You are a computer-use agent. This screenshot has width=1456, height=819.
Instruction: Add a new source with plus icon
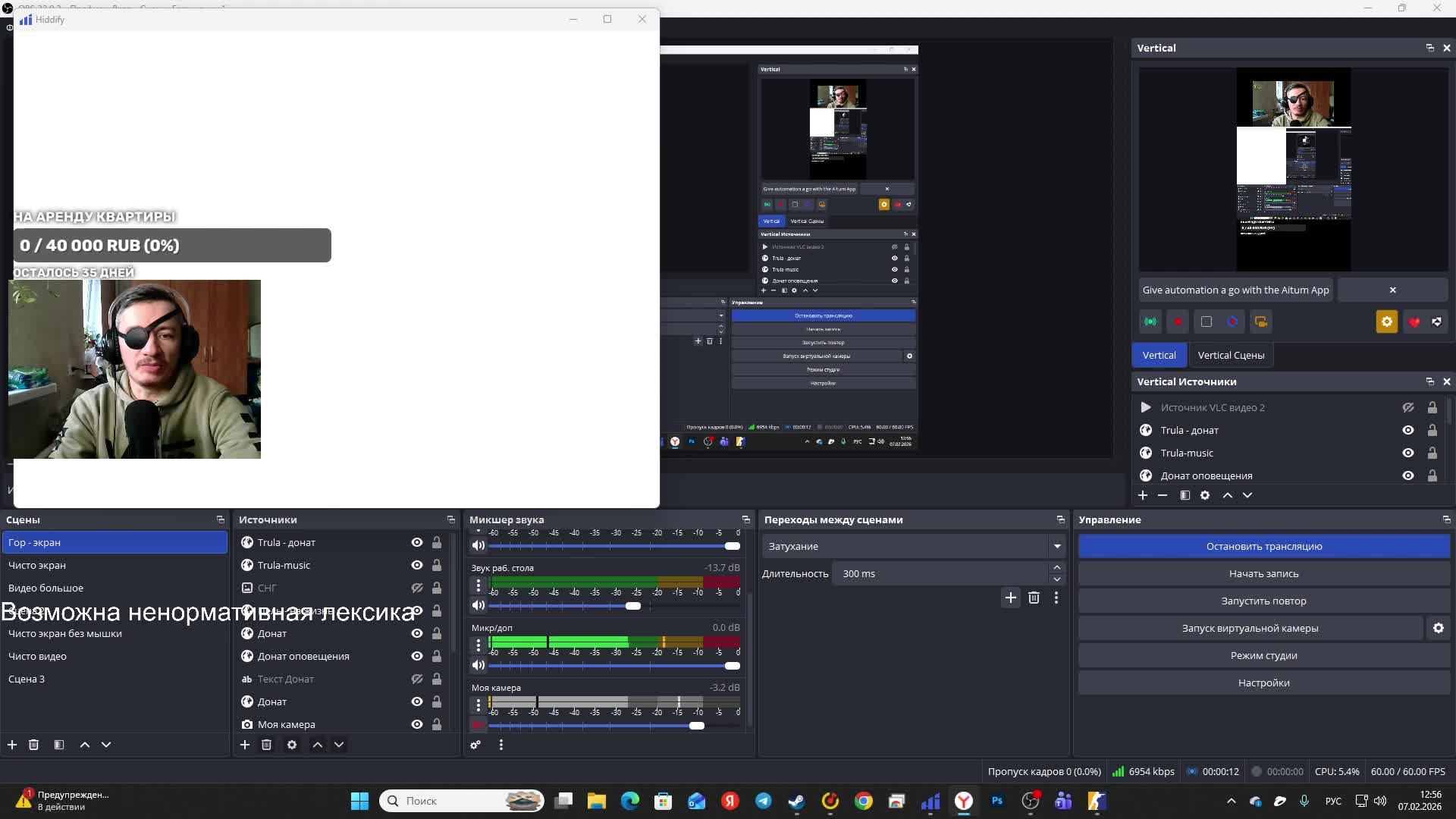coord(245,745)
